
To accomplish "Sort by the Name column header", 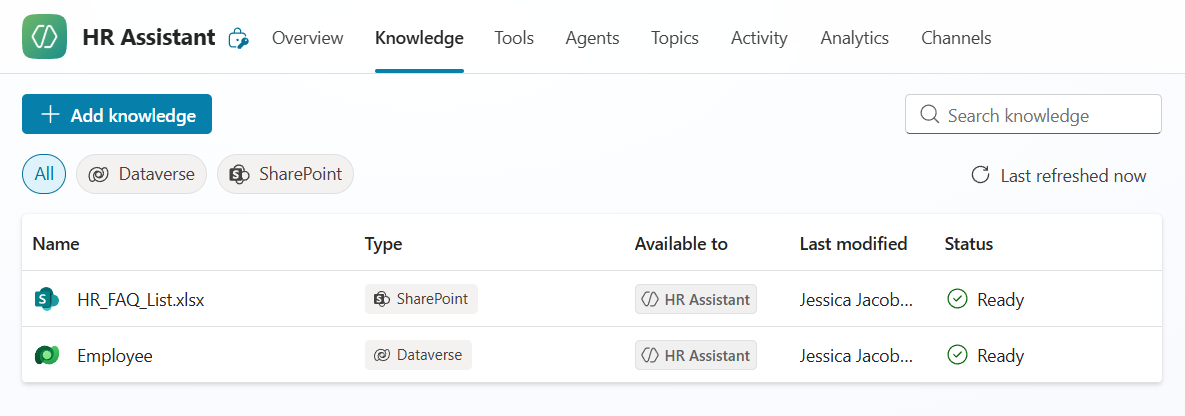I will tap(56, 244).
